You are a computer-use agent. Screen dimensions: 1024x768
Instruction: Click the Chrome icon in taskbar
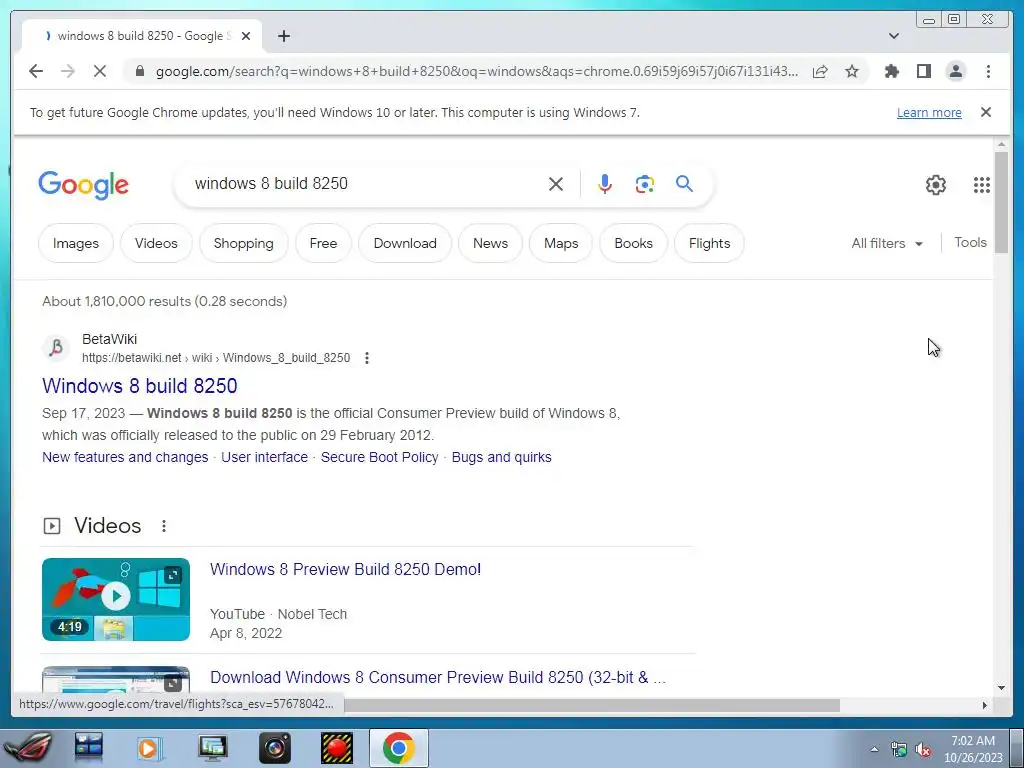click(398, 748)
